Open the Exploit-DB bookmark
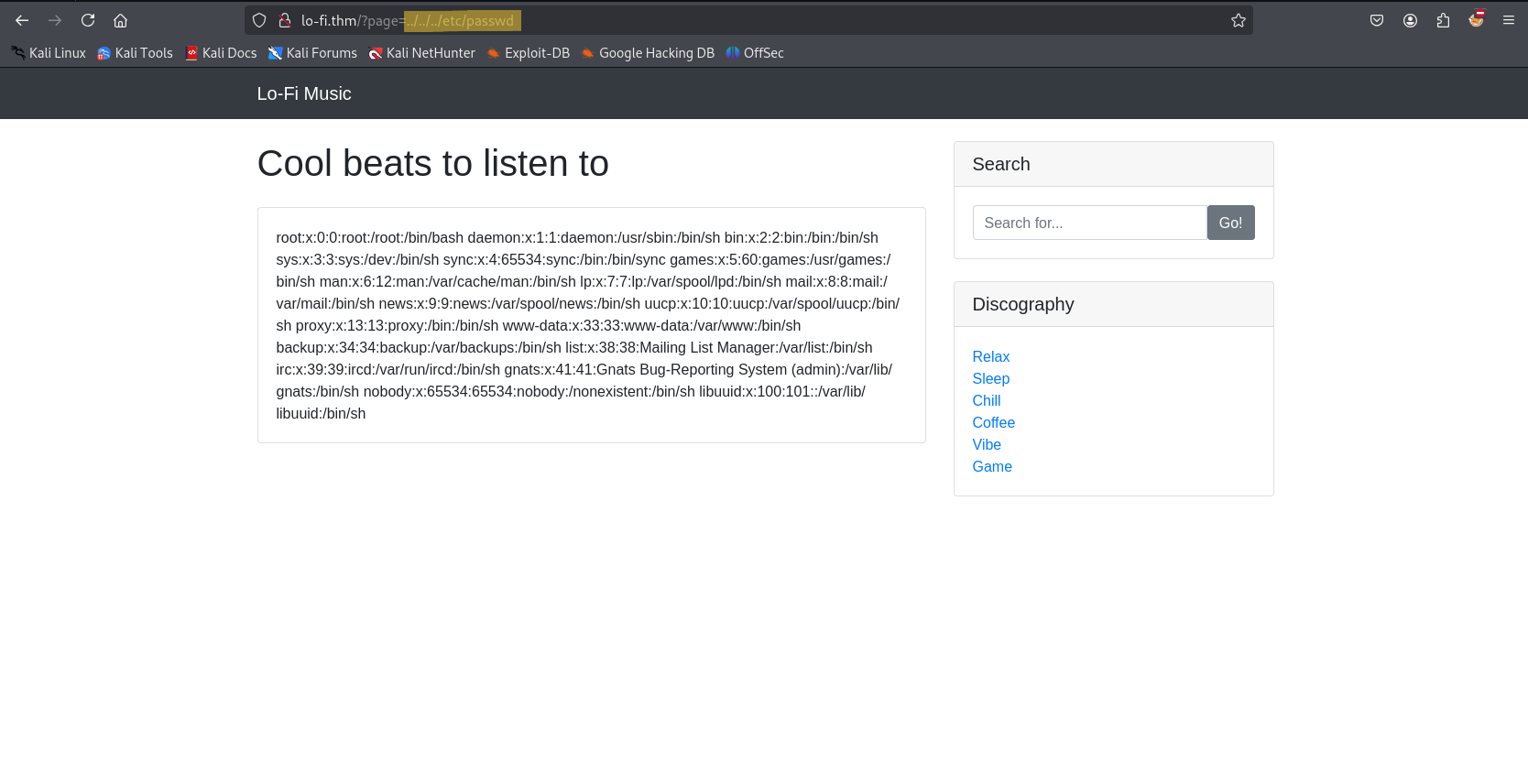The width and height of the screenshot is (1528, 784). point(528,53)
